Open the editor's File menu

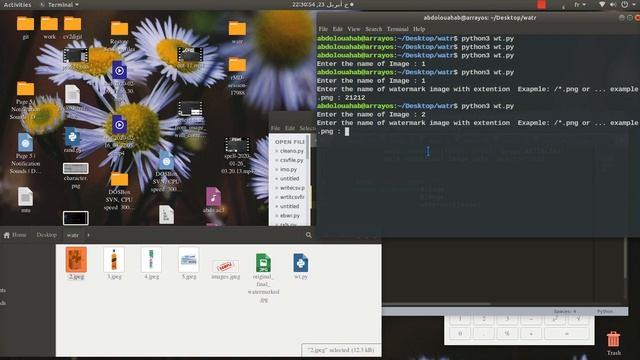[276, 128]
